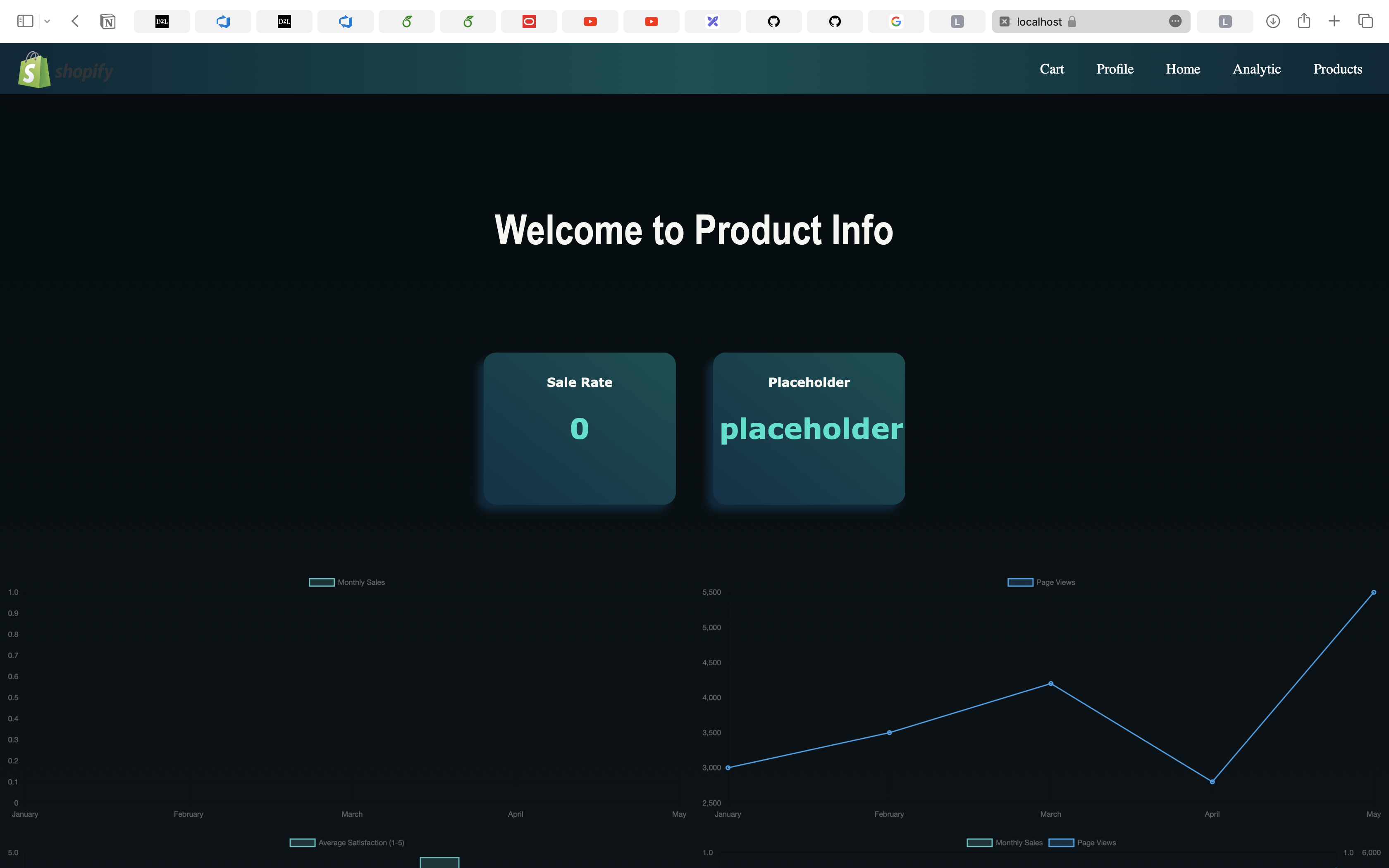1389x868 pixels.
Task: Toggle the Safari sidebar button
Action: (x=25, y=21)
